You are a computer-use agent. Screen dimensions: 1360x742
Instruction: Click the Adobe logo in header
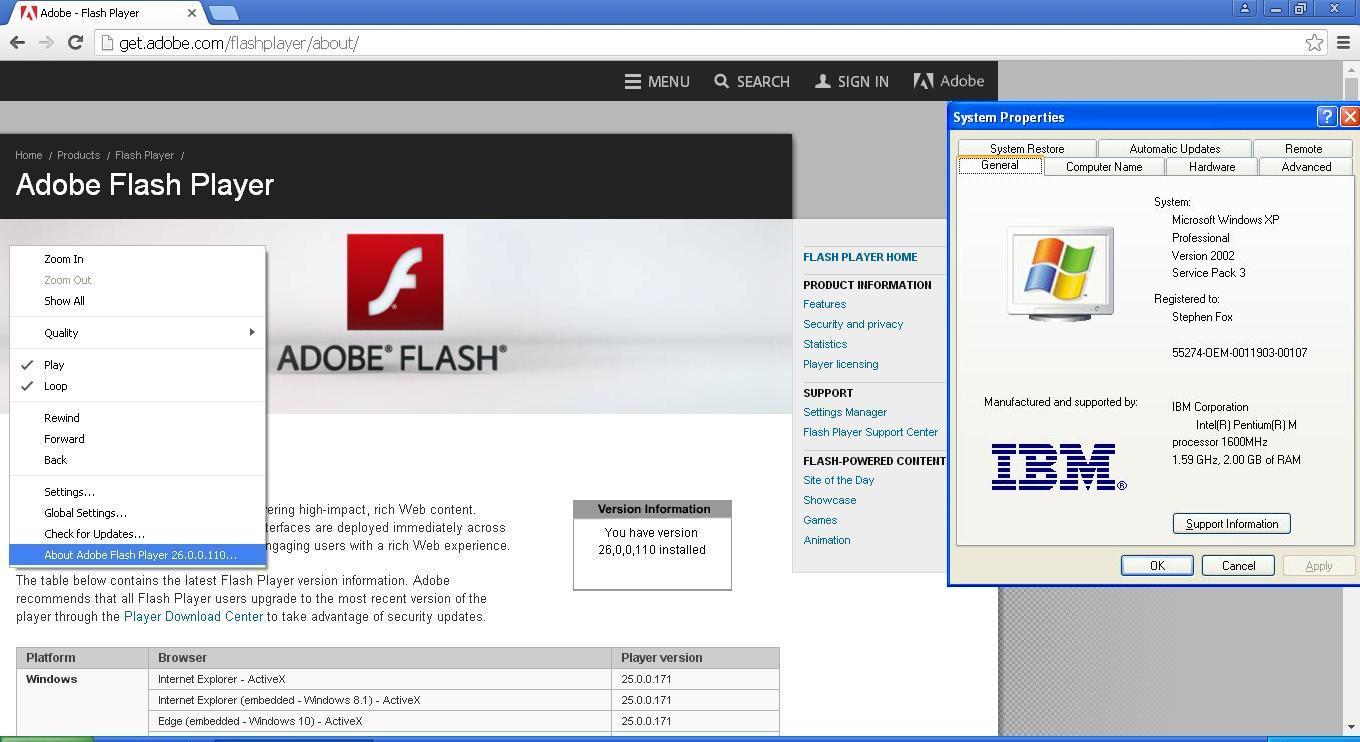tap(948, 81)
